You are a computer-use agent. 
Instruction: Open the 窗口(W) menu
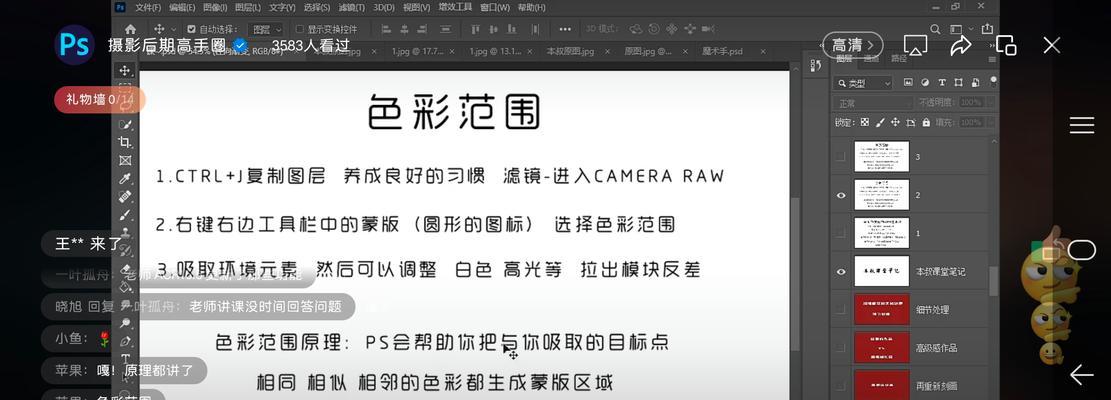pyautogui.click(x=495, y=7)
